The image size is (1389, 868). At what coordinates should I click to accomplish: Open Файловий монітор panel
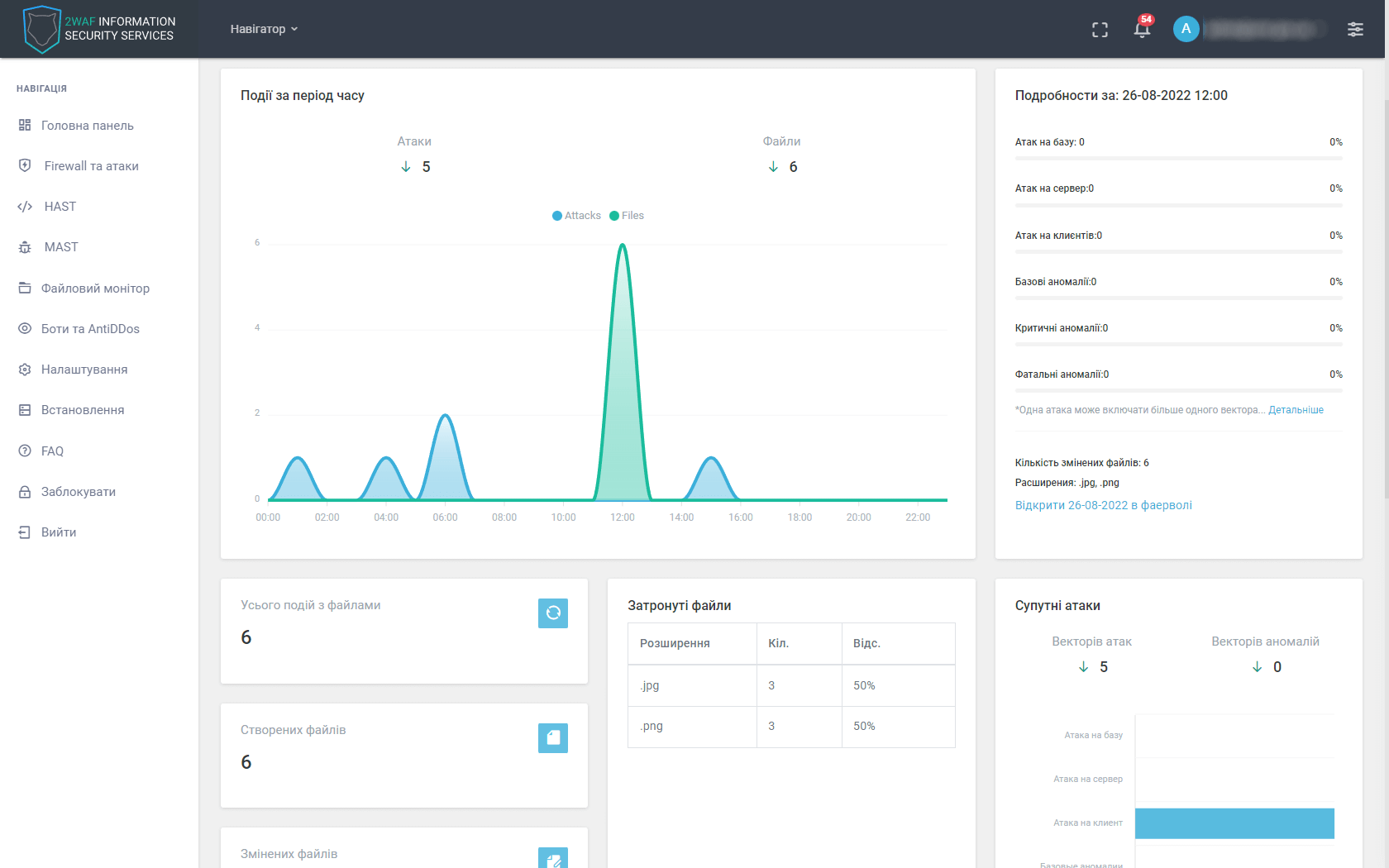tap(94, 288)
